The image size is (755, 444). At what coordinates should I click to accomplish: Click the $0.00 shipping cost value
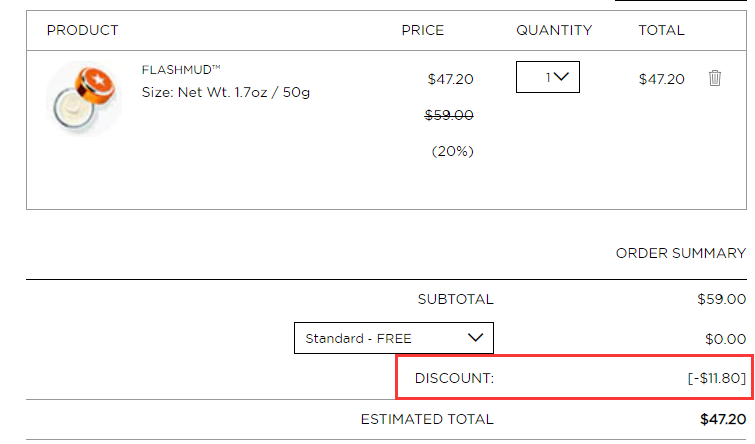click(725, 339)
